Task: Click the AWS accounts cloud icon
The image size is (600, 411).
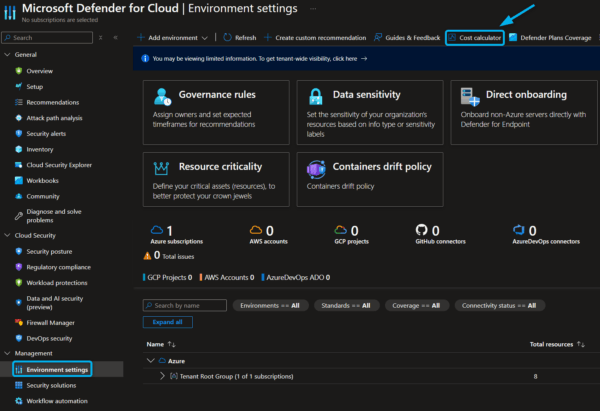Action: pyautogui.click(x=256, y=230)
